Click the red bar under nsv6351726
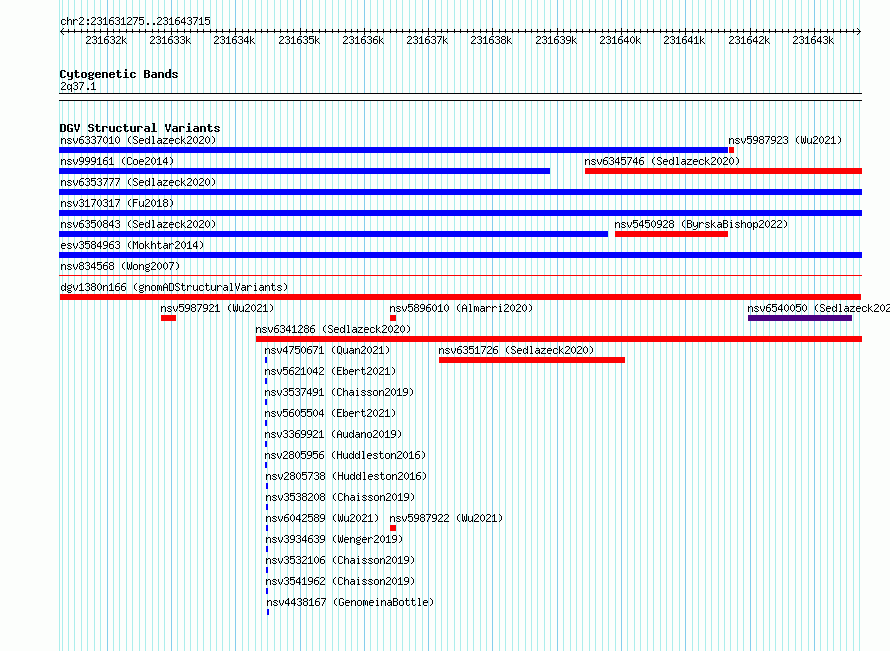The width and height of the screenshot is (890, 651). pos(532,360)
